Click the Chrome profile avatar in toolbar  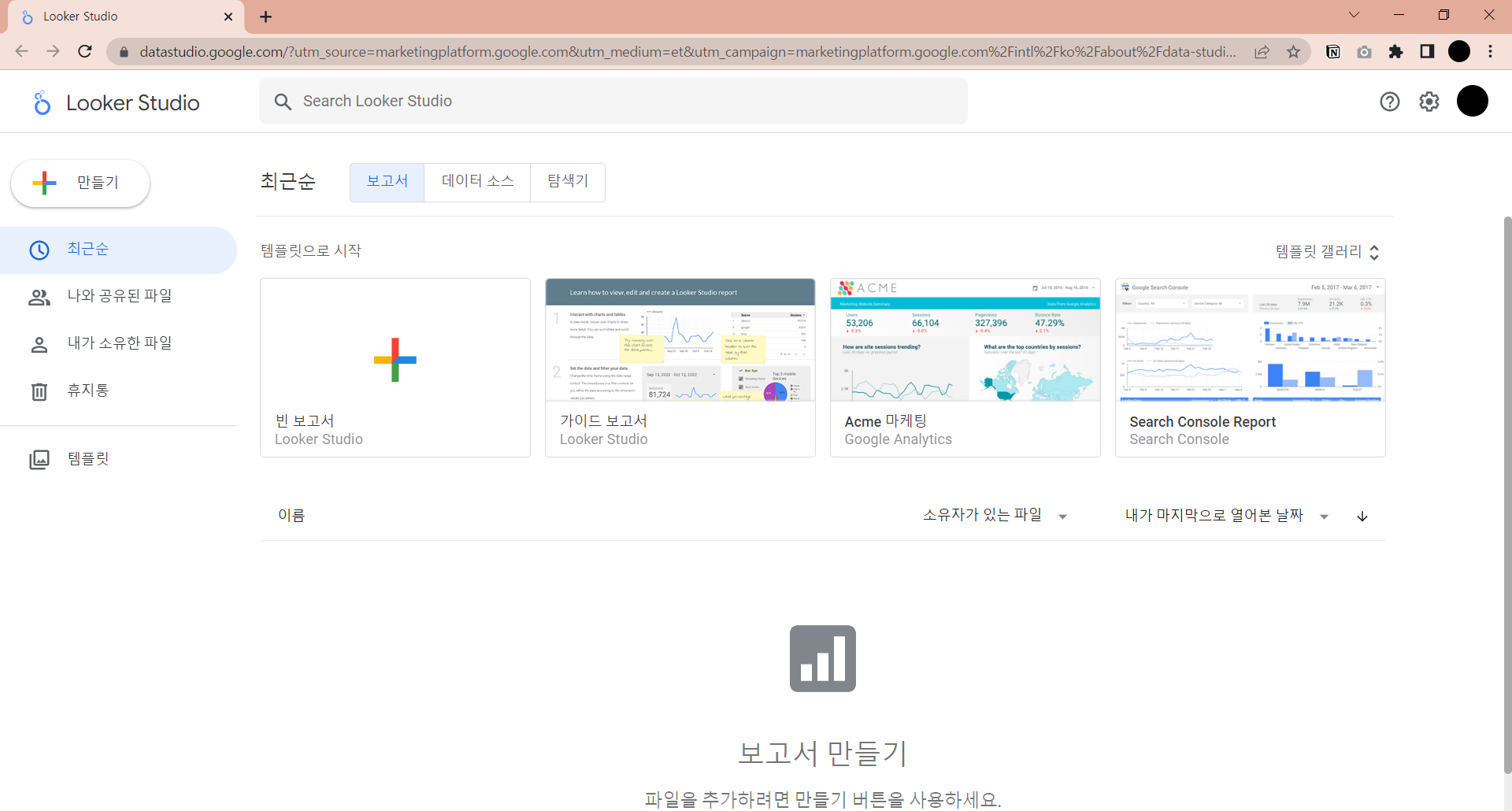coord(1459,51)
